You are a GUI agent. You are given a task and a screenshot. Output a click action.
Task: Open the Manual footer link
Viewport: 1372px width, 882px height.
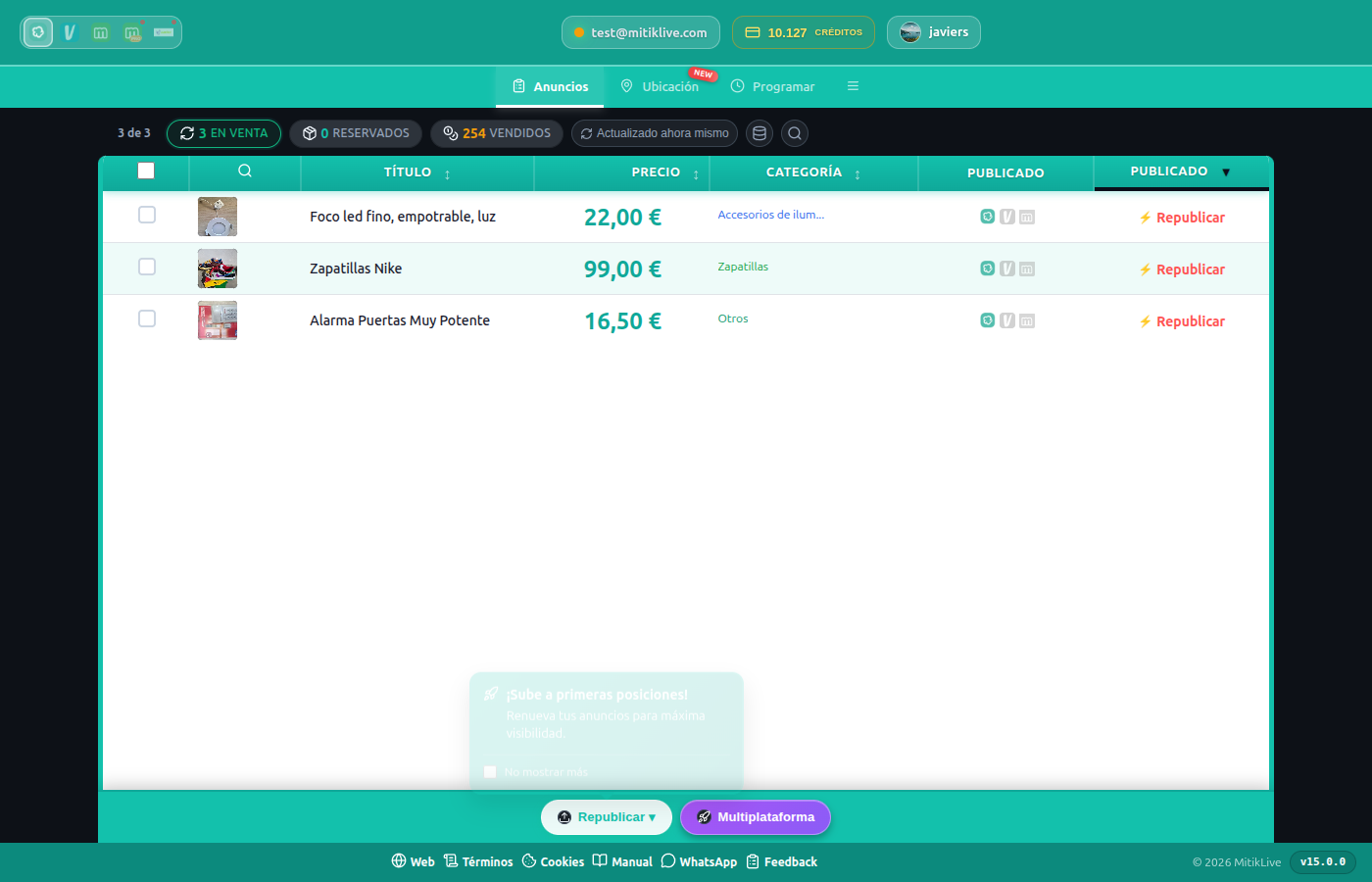click(622, 861)
